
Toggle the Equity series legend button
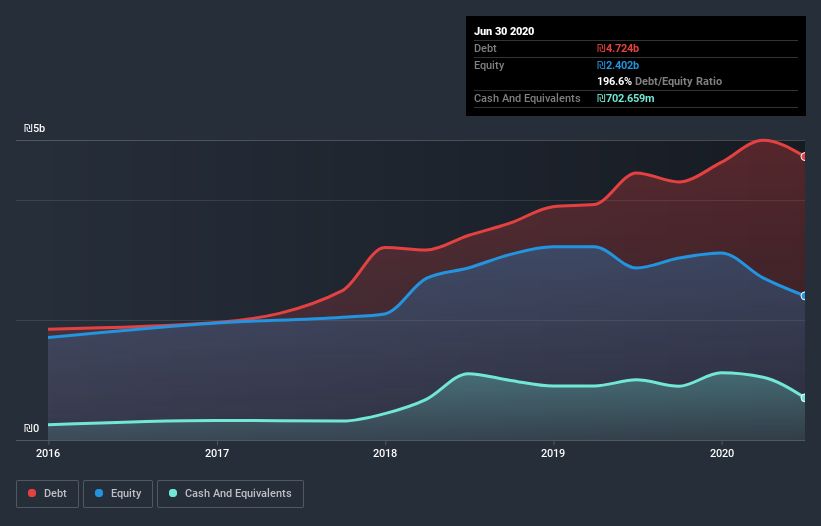[x=118, y=494]
